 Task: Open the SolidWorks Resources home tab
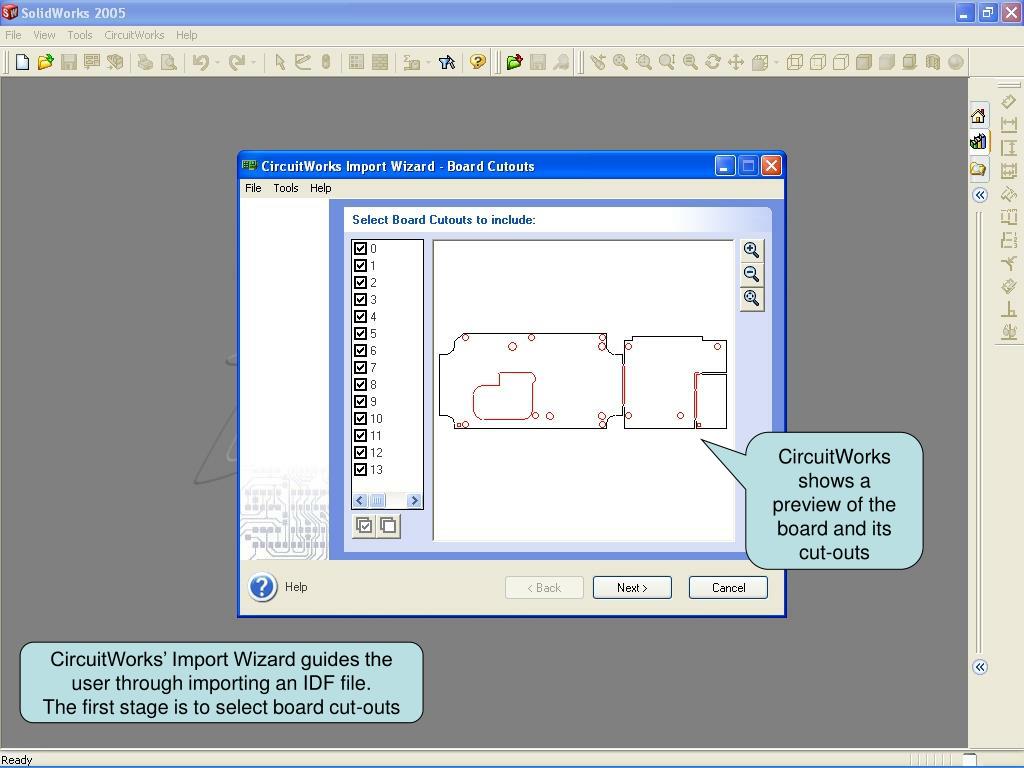click(978, 116)
